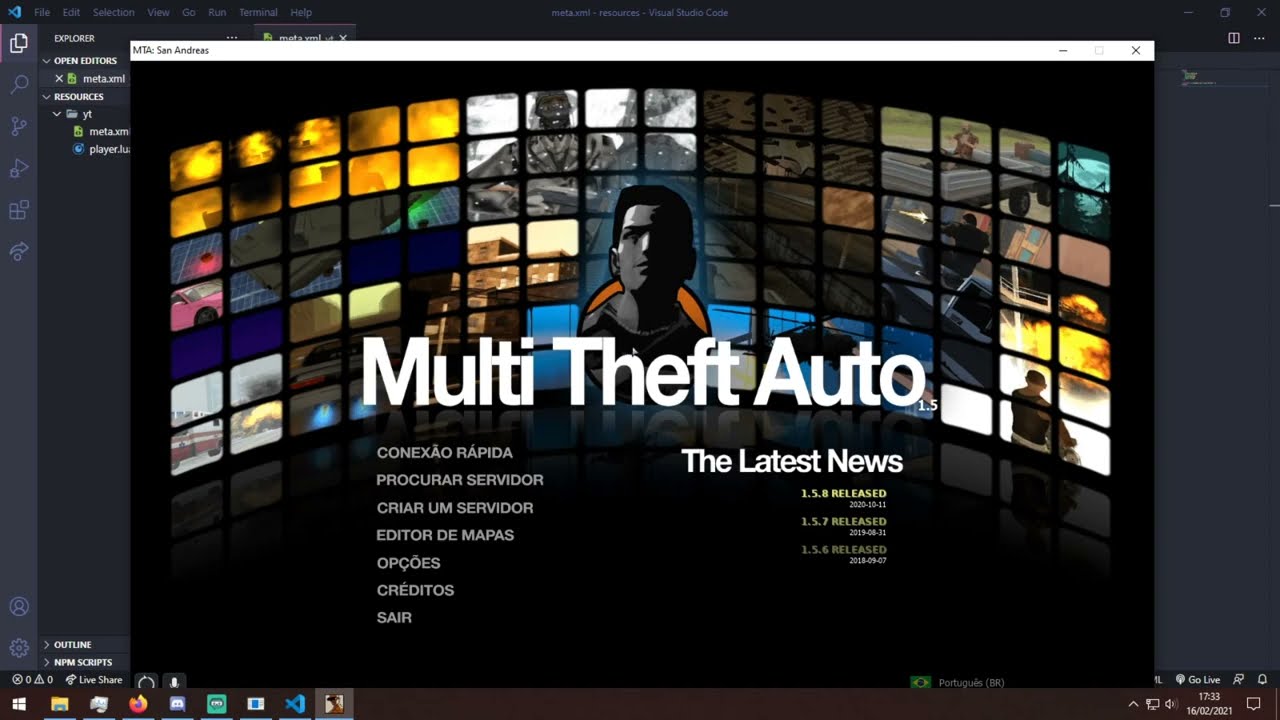The image size is (1280, 720).
Task: Open the volume icon in system tray
Action: coord(1171,704)
